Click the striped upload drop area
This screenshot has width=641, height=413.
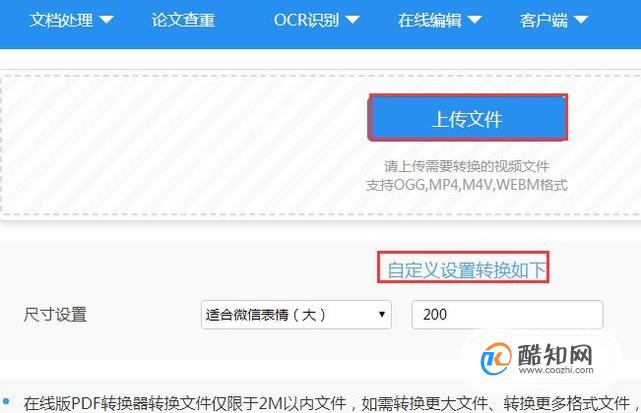(x=184, y=145)
